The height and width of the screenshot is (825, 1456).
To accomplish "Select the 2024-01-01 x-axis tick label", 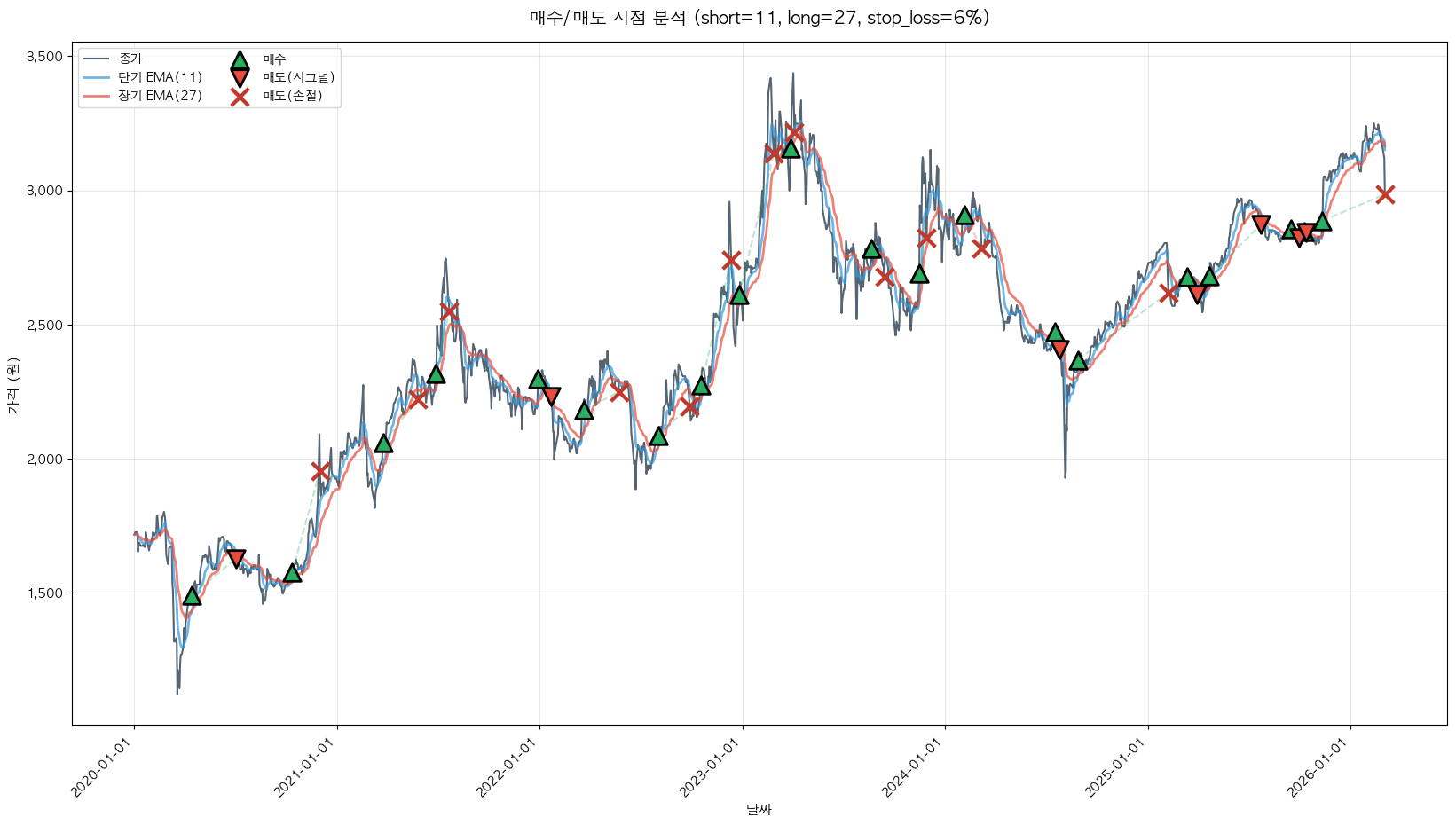I will 914,768.
